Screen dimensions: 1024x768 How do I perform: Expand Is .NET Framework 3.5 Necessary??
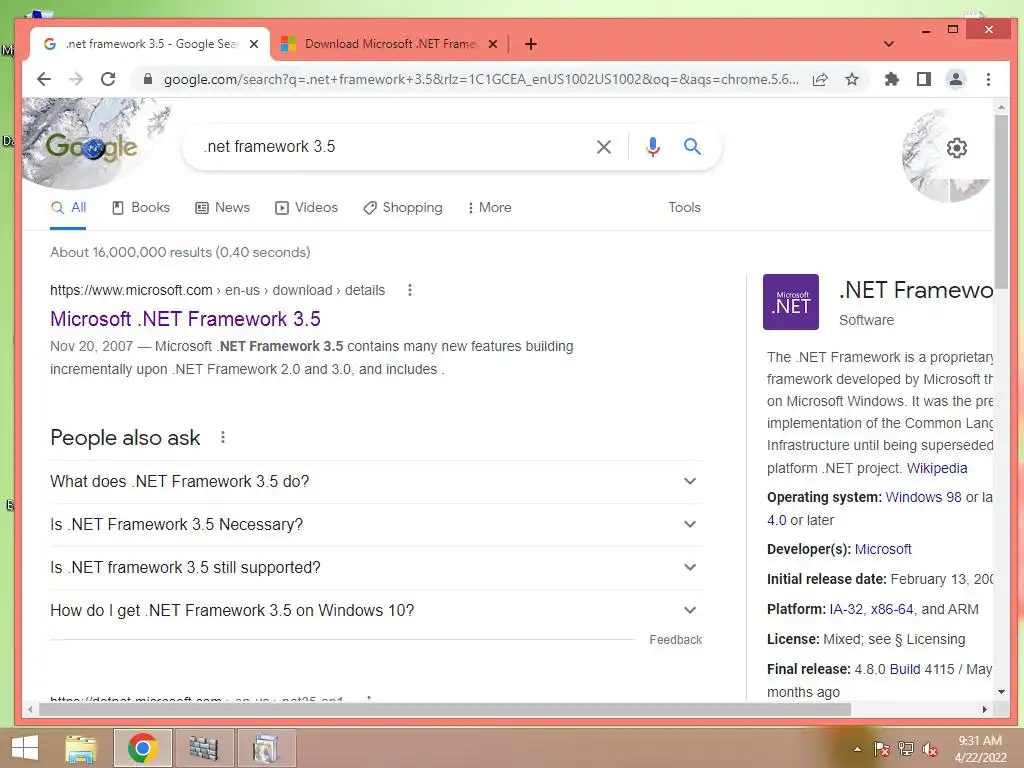coord(376,524)
